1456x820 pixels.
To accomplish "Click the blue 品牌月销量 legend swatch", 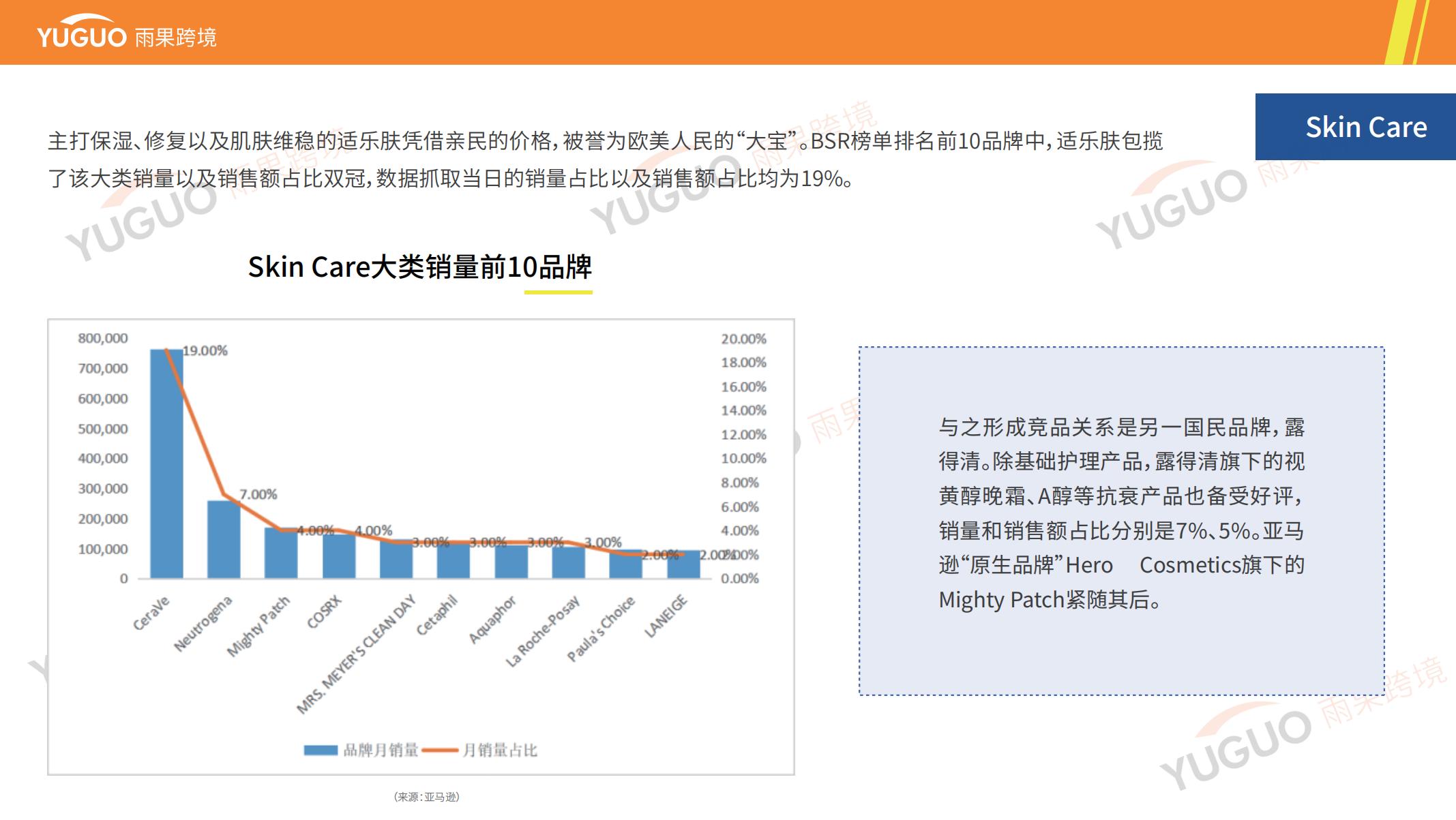I will point(321,750).
